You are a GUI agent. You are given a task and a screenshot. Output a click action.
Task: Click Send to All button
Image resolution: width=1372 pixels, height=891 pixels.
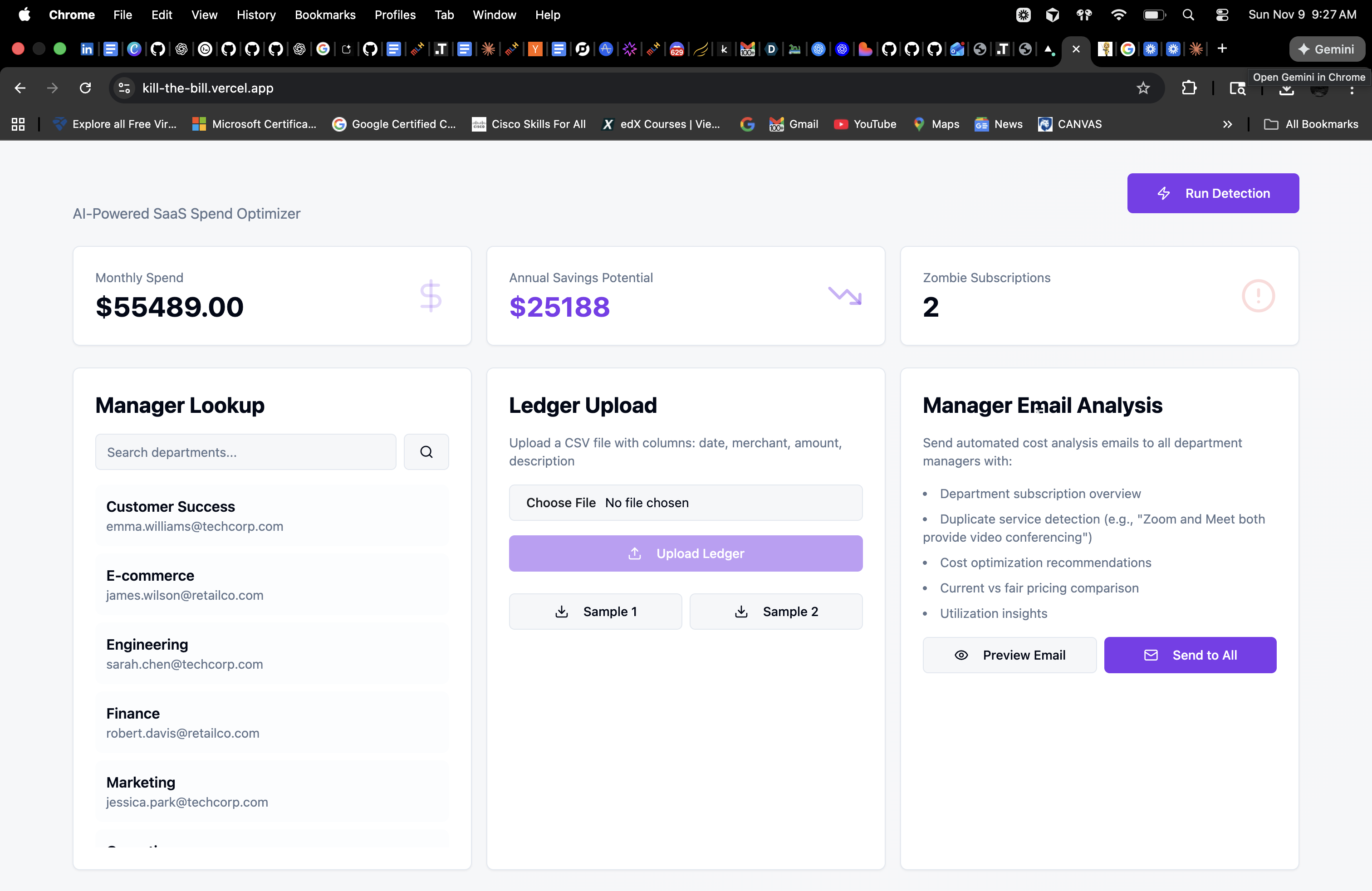[x=1190, y=655]
